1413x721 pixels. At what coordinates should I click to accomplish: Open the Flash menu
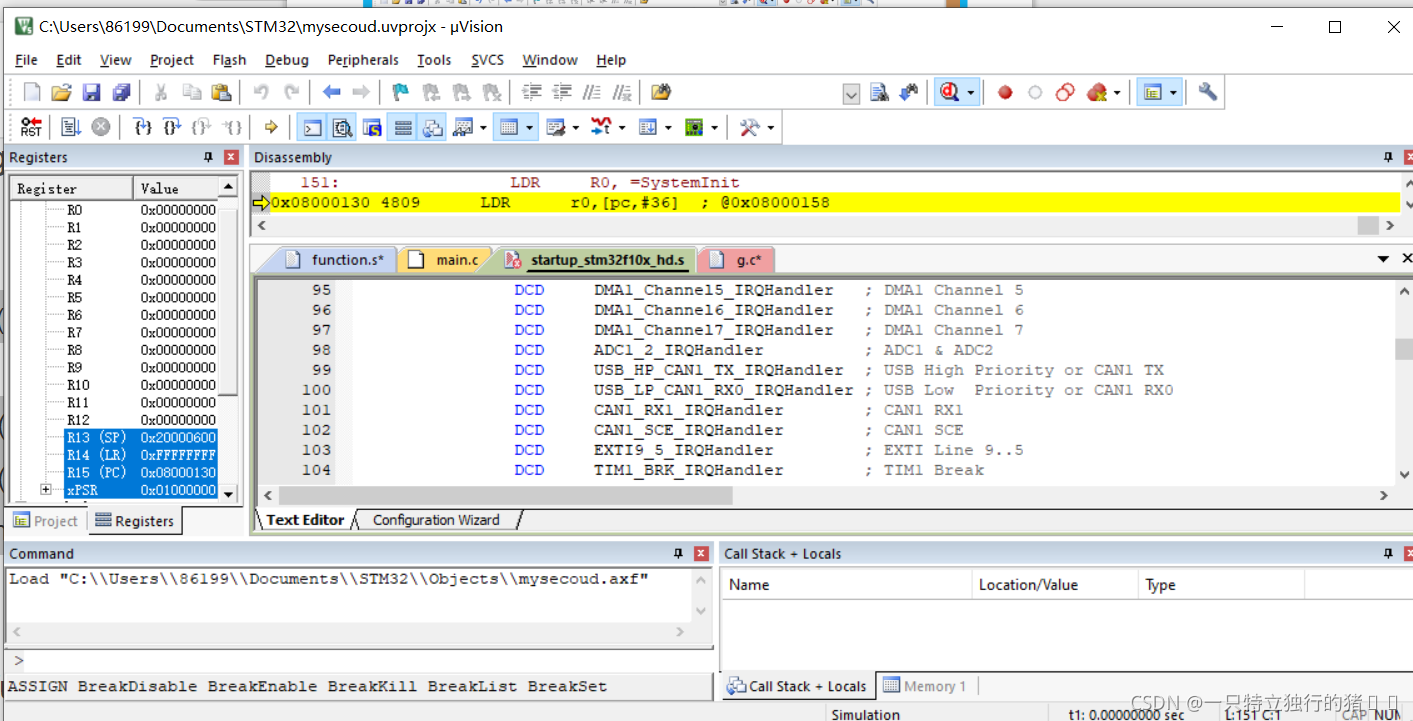[x=230, y=60]
